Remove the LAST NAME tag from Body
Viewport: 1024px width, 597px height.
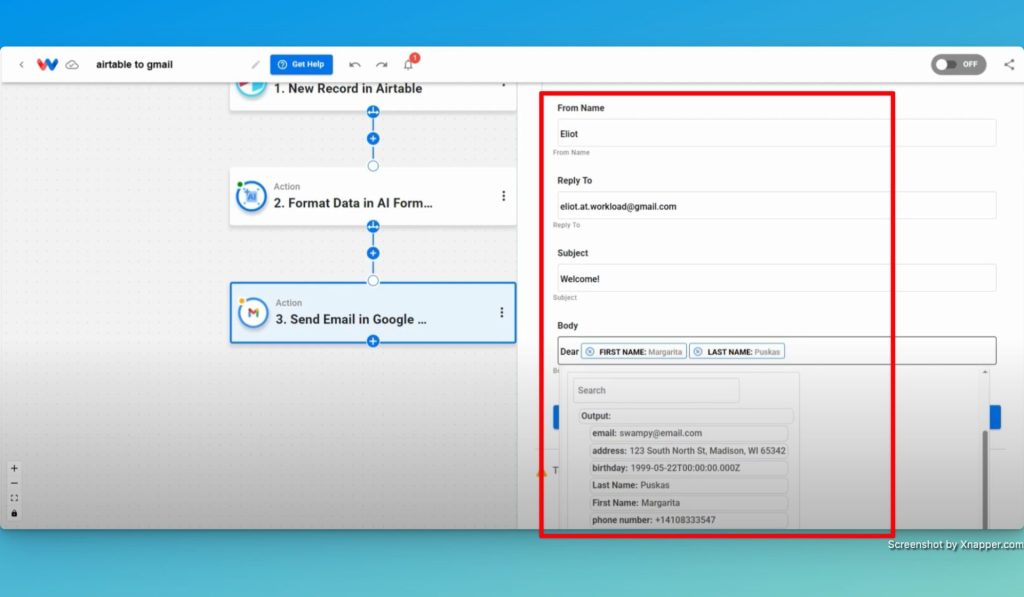coord(698,351)
